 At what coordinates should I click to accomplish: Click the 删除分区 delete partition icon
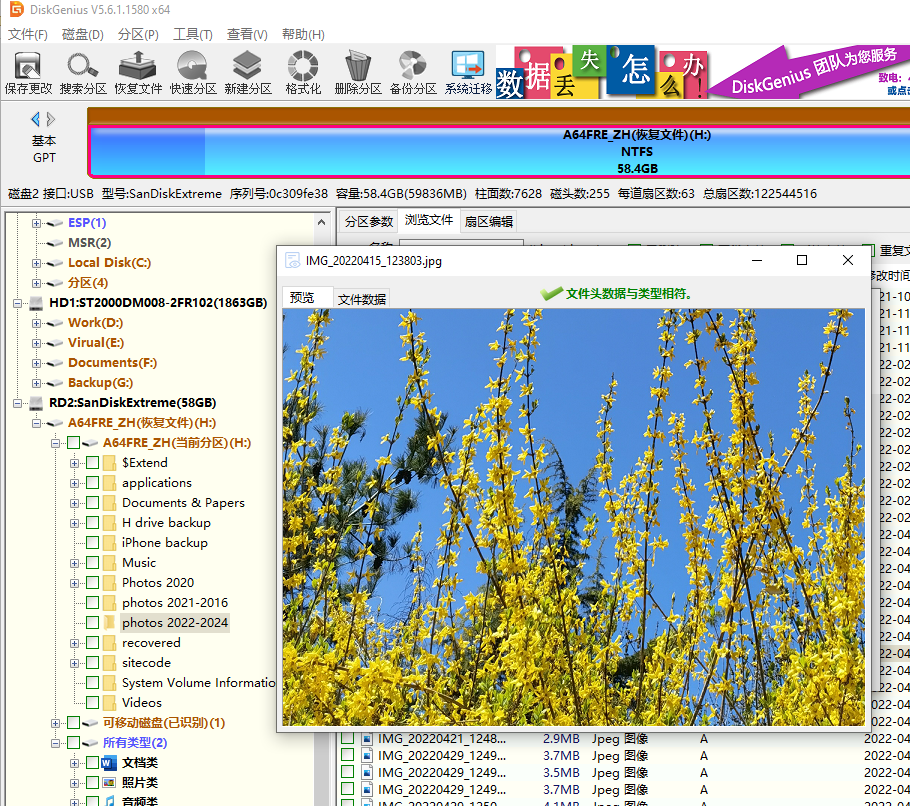[x=358, y=73]
